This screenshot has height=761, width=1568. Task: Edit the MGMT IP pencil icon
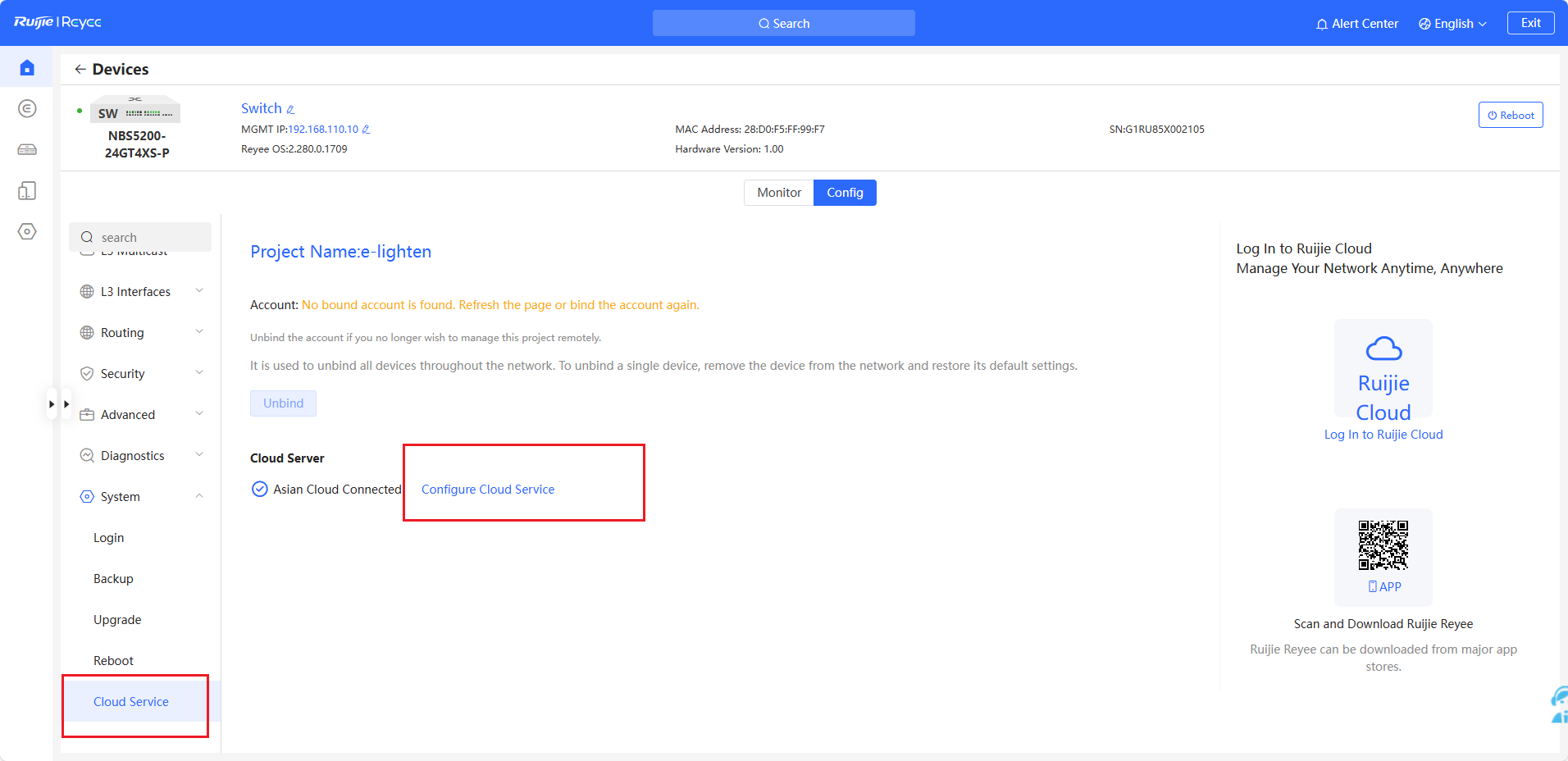coord(366,130)
